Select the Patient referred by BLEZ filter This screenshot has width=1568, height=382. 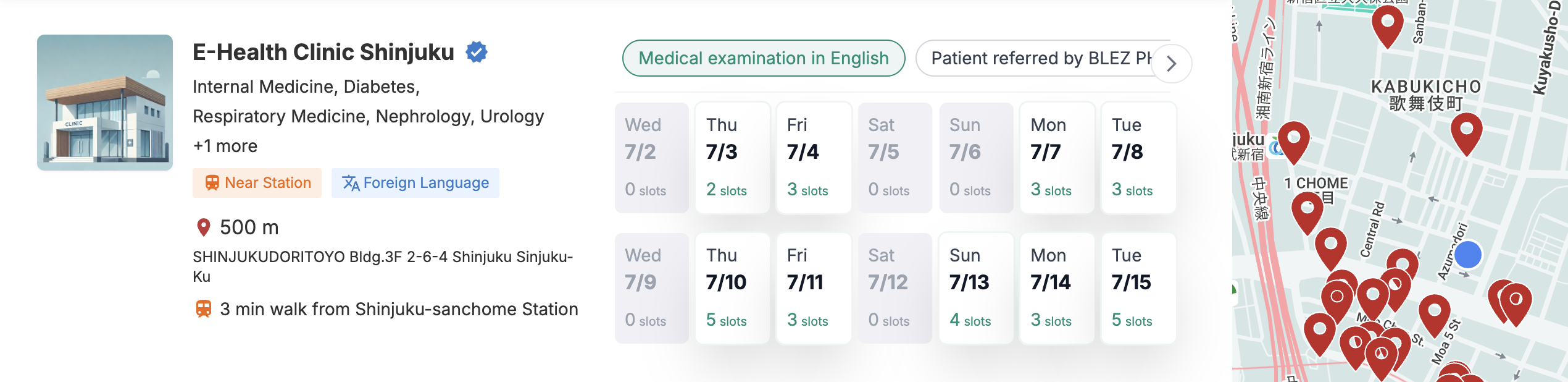[x=1037, y=58]
